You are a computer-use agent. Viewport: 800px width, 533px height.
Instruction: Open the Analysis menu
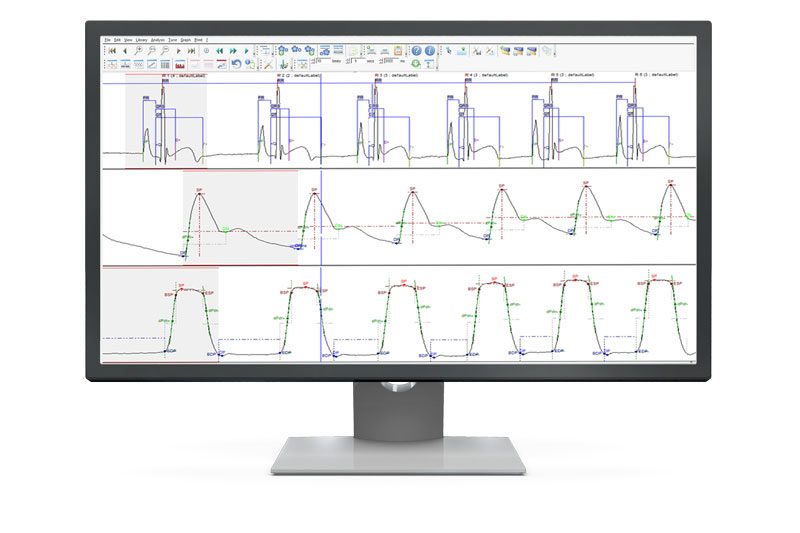coord(157,40)
